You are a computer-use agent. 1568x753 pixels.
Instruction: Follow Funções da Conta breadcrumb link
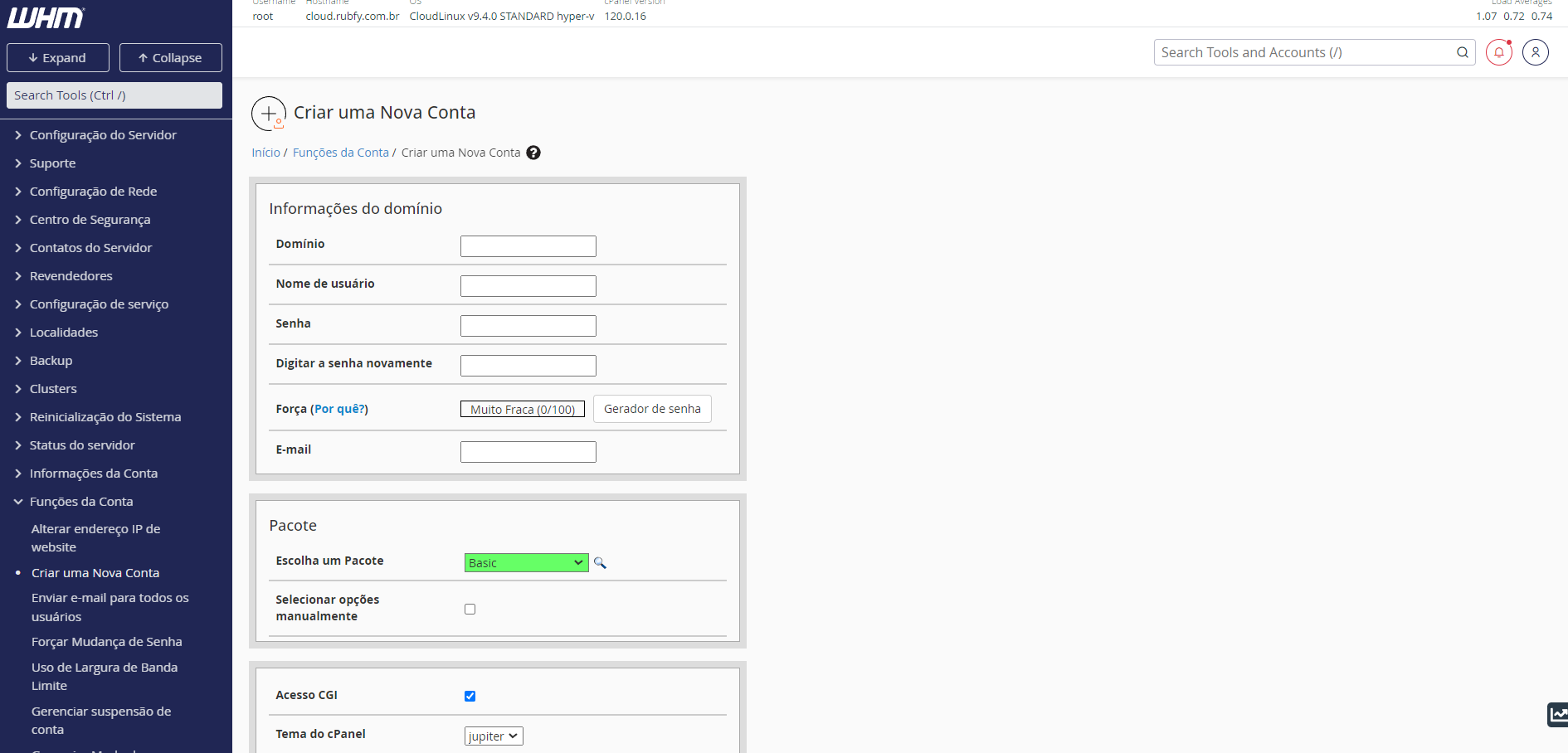[x=340, y=153]
